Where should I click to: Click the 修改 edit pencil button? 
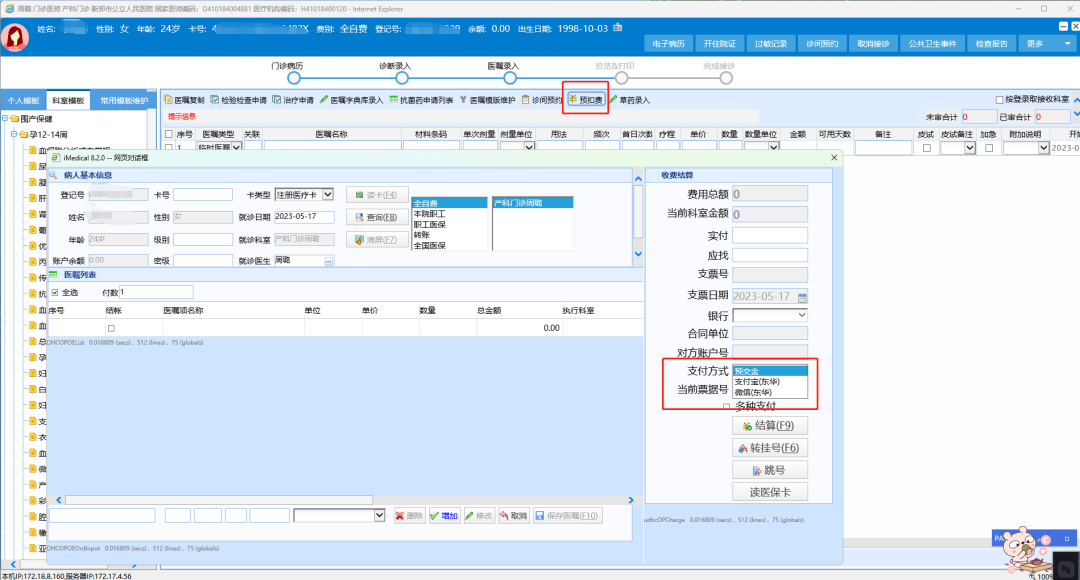(x=479, y=515)
